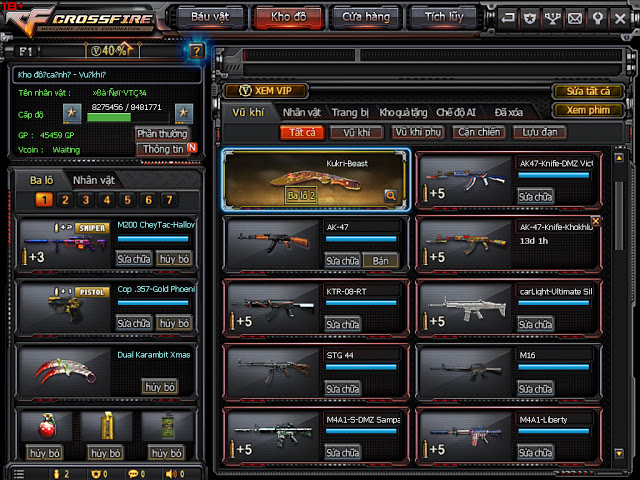The width and height of the screenshot is (640, 480).
Task: Open the Cửa hàng tab
Action: [x=366, y=17]
